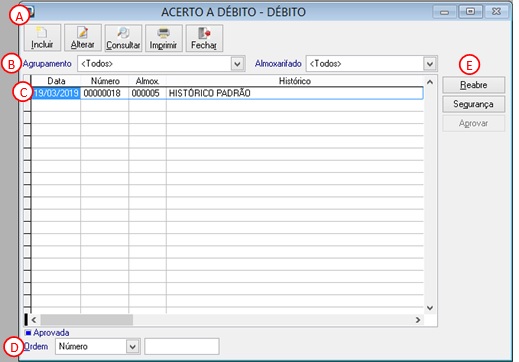The width and height of the screenshot is (519, 362).
Task: Close the form with Fechar
Action: (204, 38)
